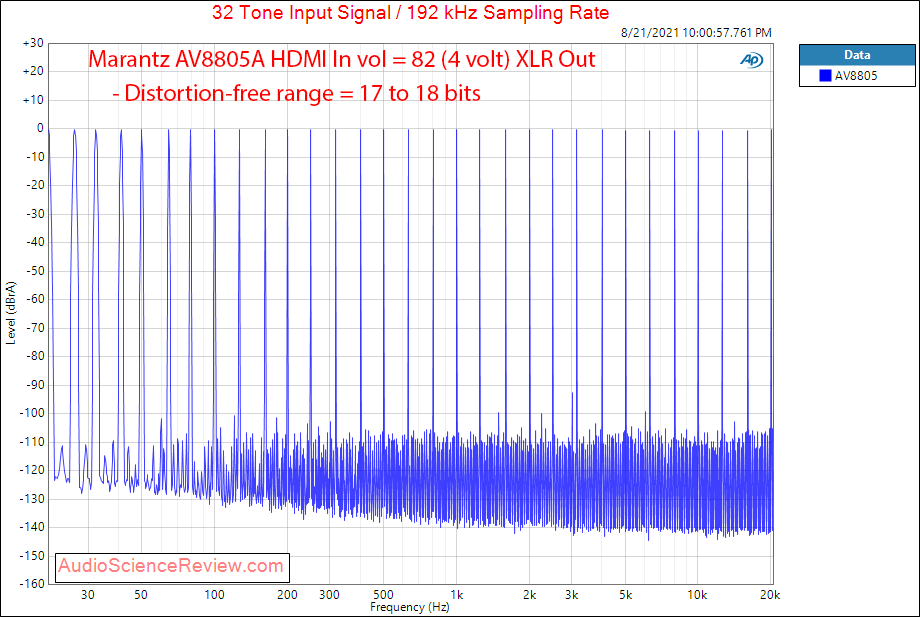Click the -100 y-axis tick label
This screenshot has width=920, height=617.
click(x=32, y=413)
